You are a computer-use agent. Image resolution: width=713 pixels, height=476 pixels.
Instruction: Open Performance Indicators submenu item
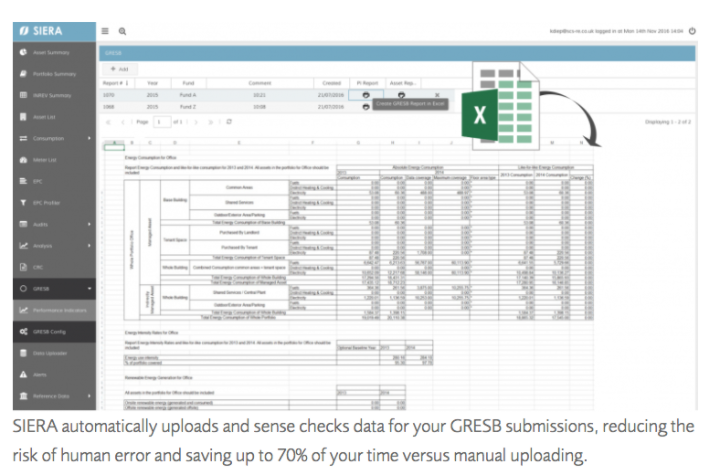point(54,310)
